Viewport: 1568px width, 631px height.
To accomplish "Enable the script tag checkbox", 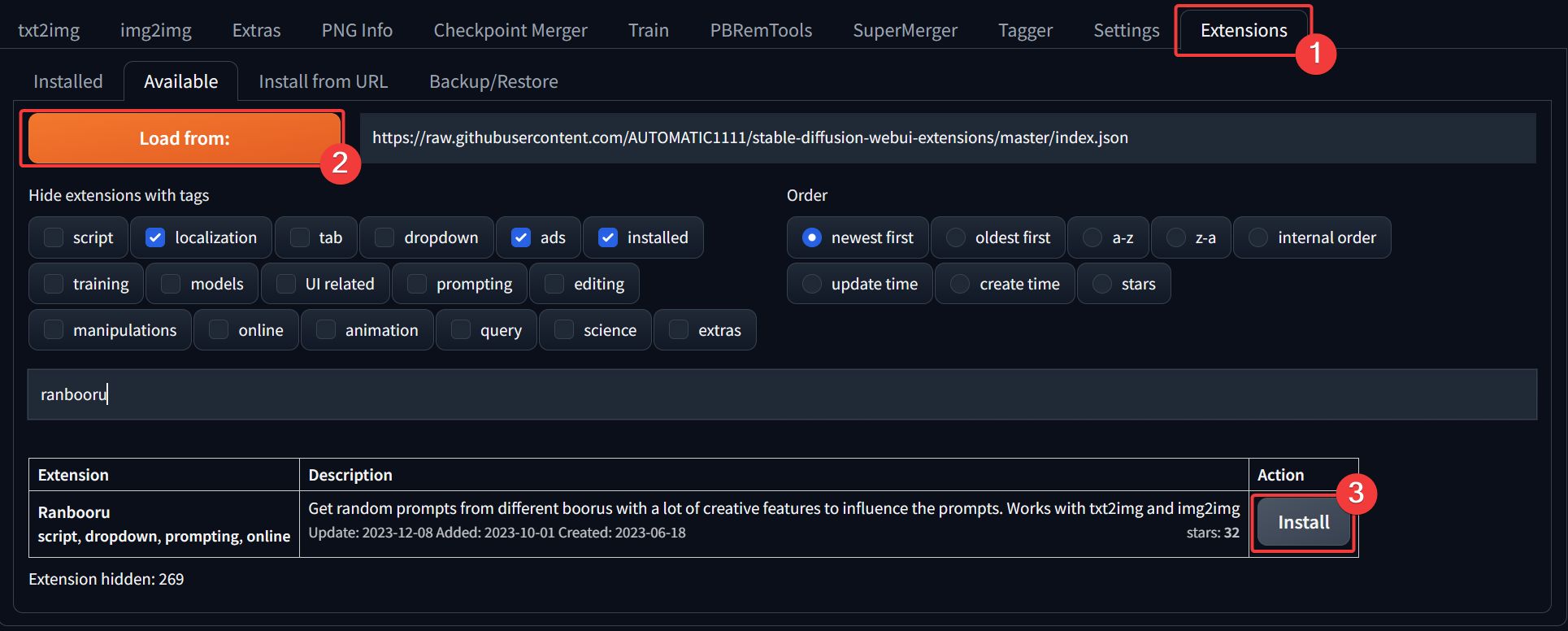I will pyautogui.click(x=54, y=237).
